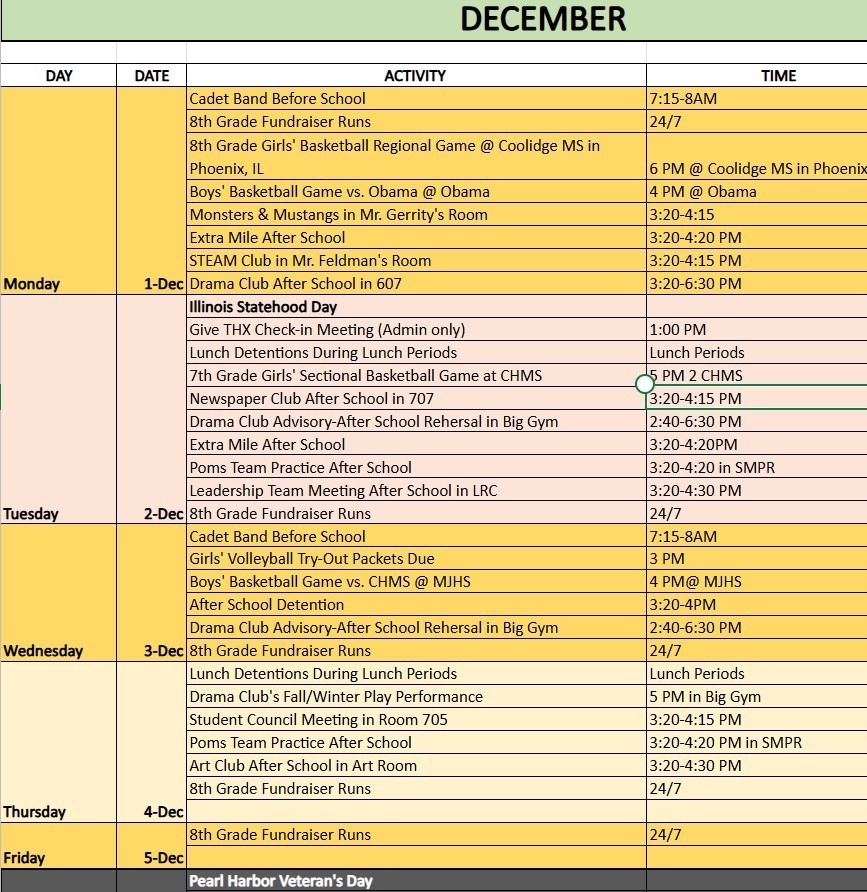This screenshot has height=892, width=867.
Task: Select the DAY column header cell
Action: [59, 75]
